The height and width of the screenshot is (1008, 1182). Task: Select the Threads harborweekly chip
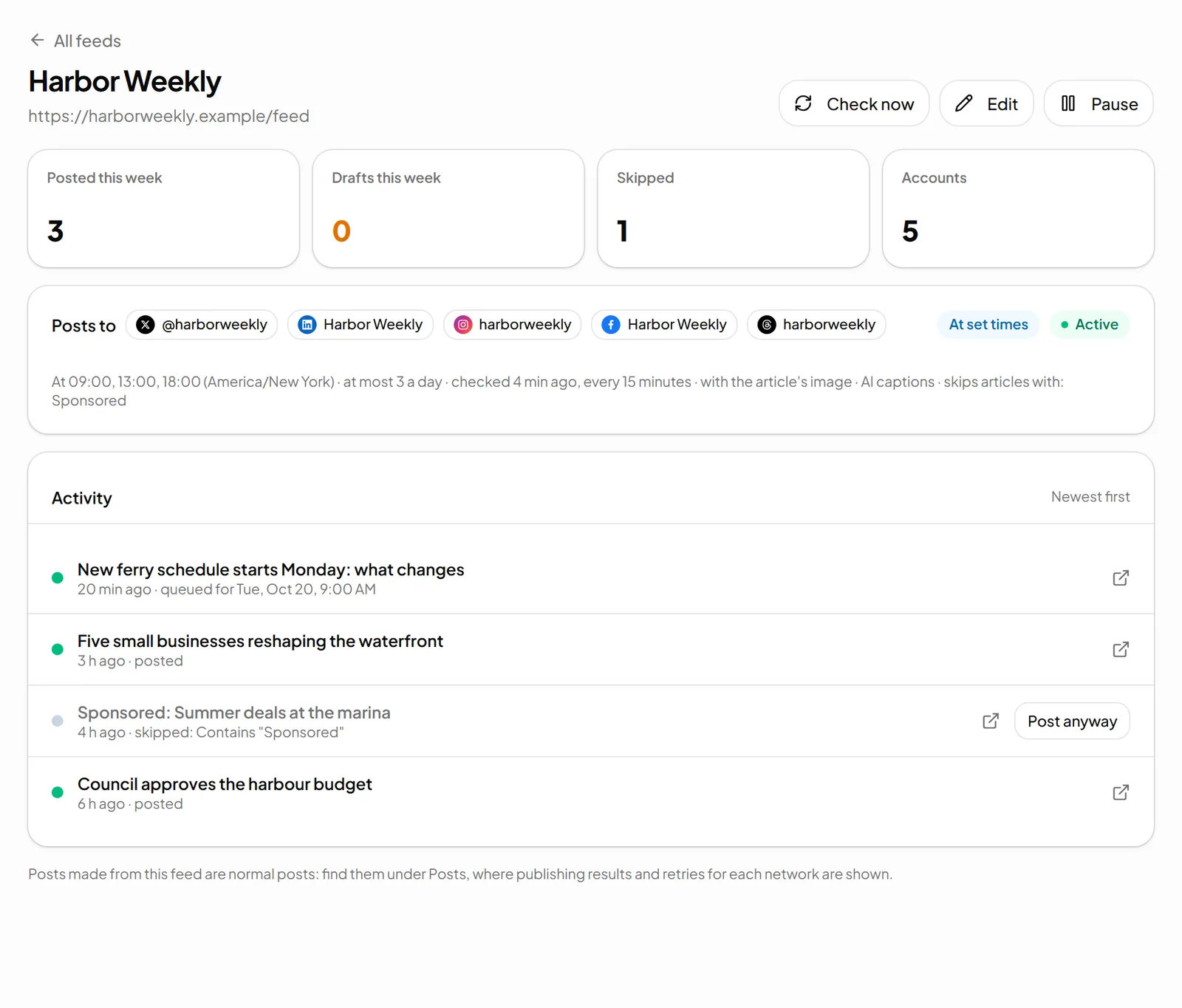pos(816,325)
